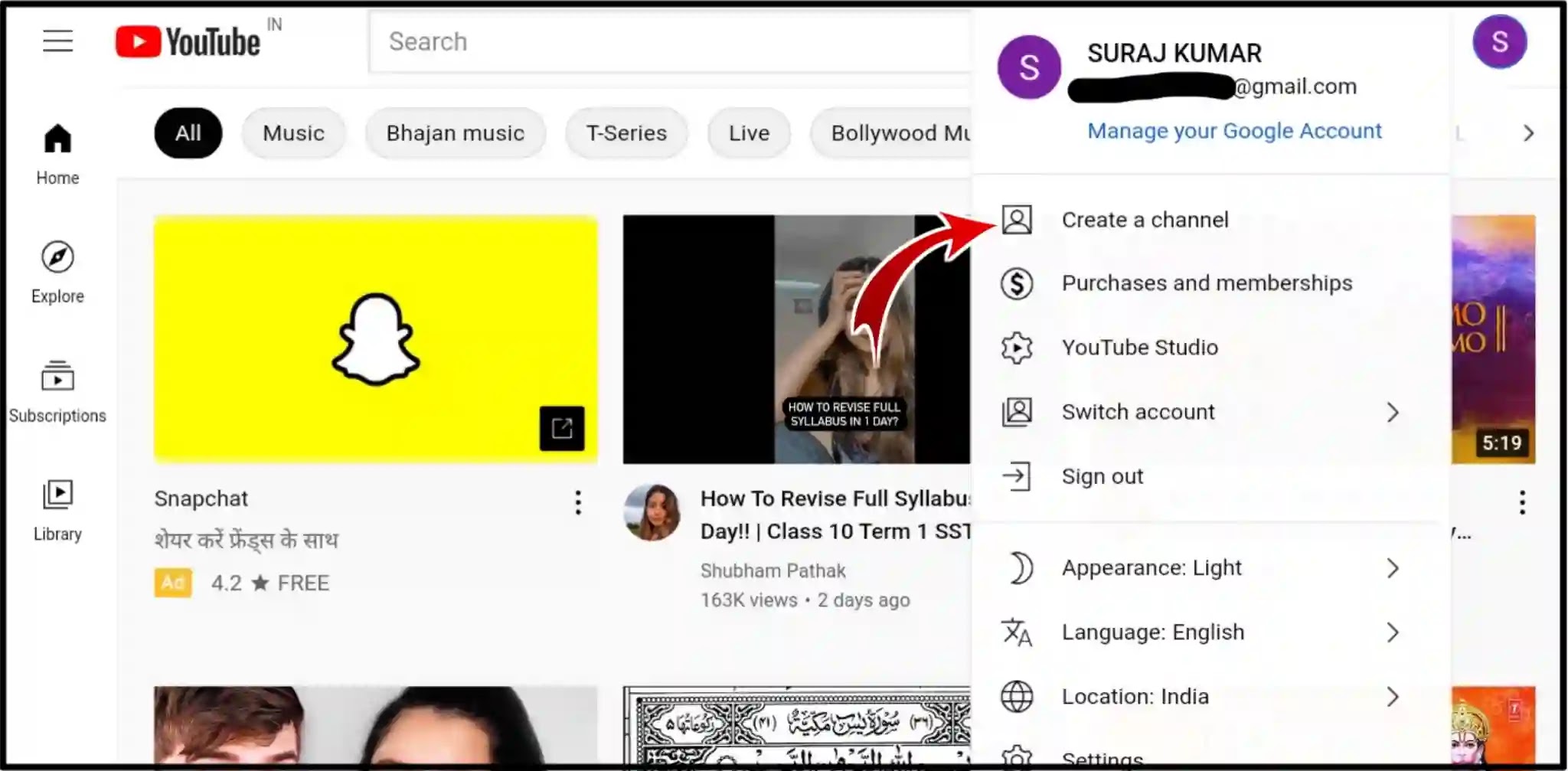Expand Location submenu chevron
The height and width of the screenshot is (771, 1568).
[x=1393, y=697]
